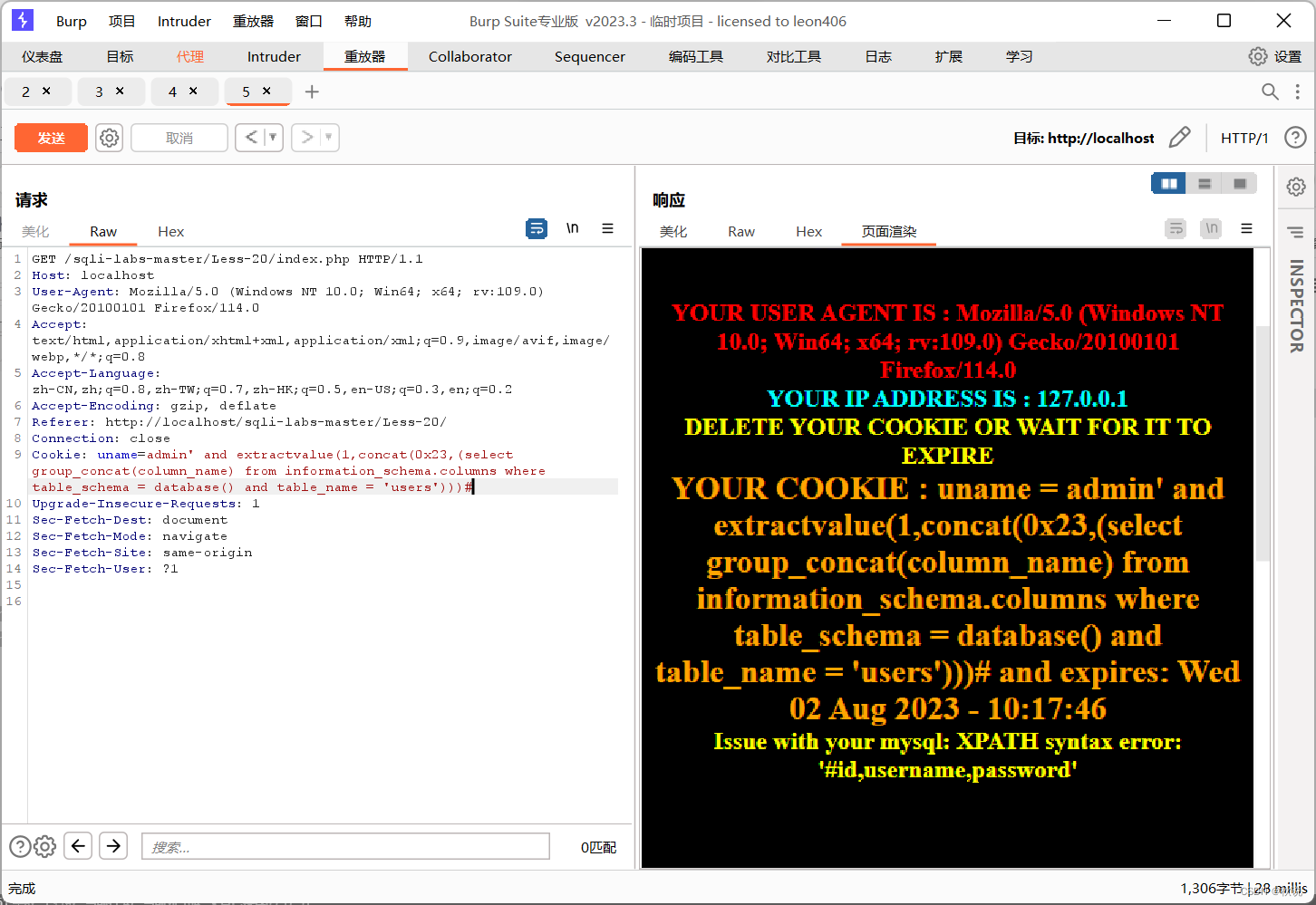The height and width of the screenshot is (905, 1316).
Task: Close Repeater tab 5
Action: [266, 91]
